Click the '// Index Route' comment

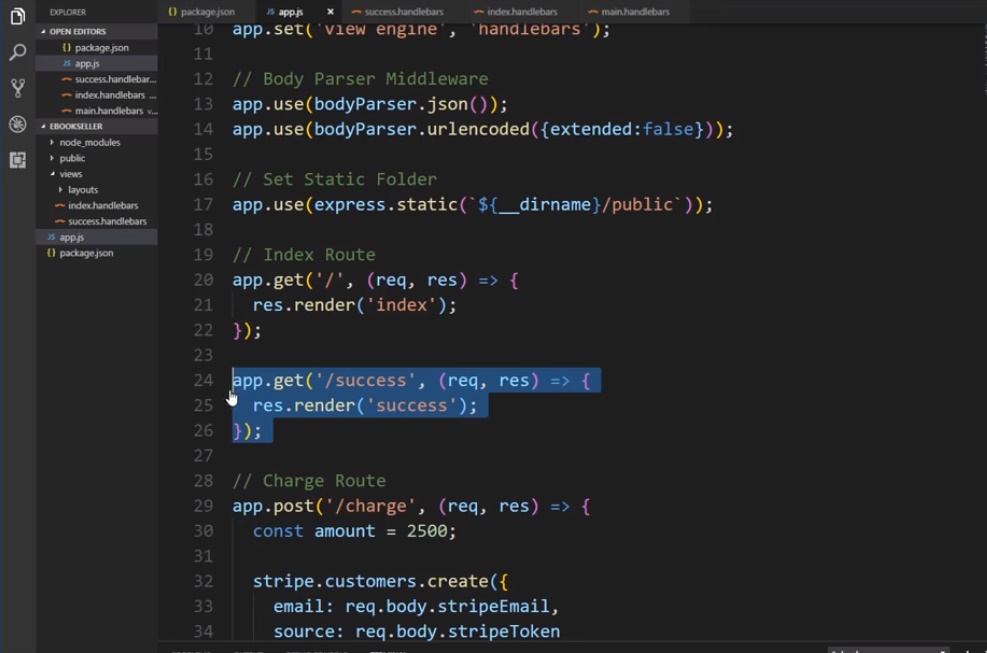pyautogui.click(x=303, y=255)
